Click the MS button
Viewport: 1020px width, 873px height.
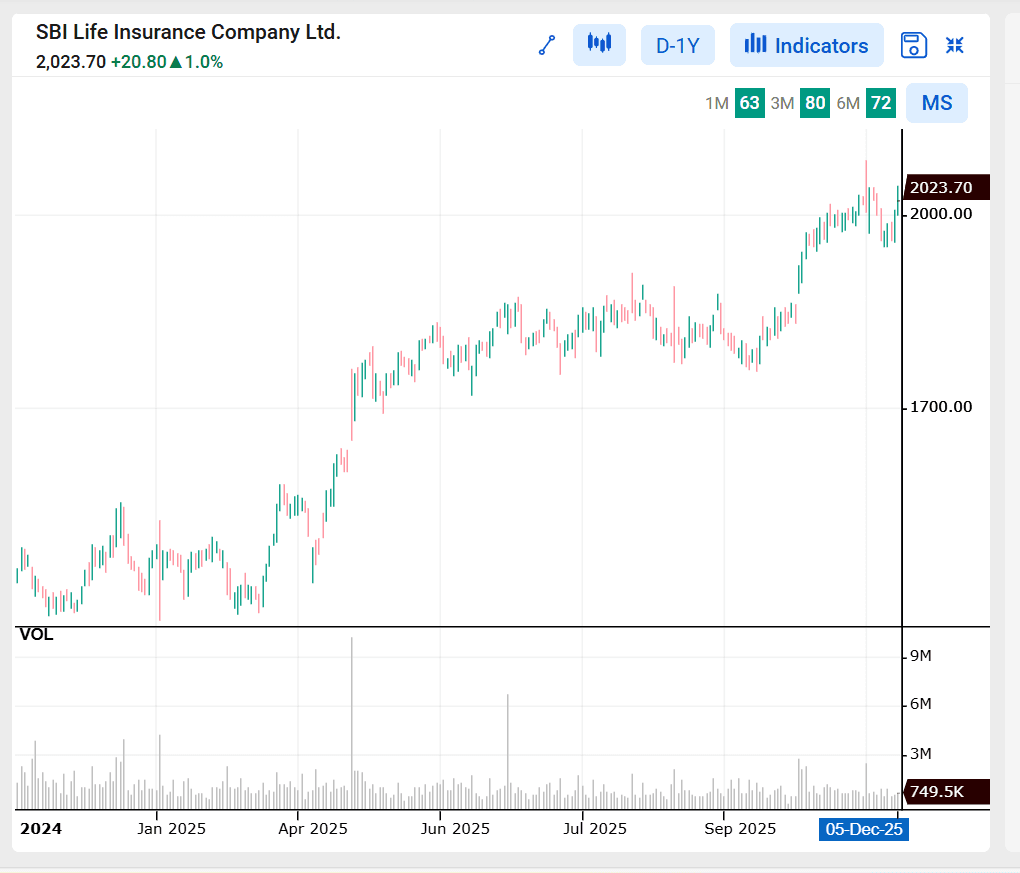pos(937,103)
